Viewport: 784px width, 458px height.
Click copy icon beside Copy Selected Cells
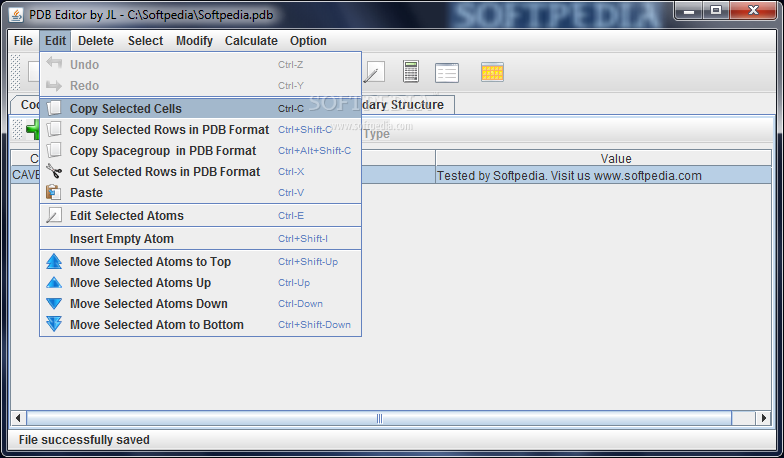[x=54, y=108]
